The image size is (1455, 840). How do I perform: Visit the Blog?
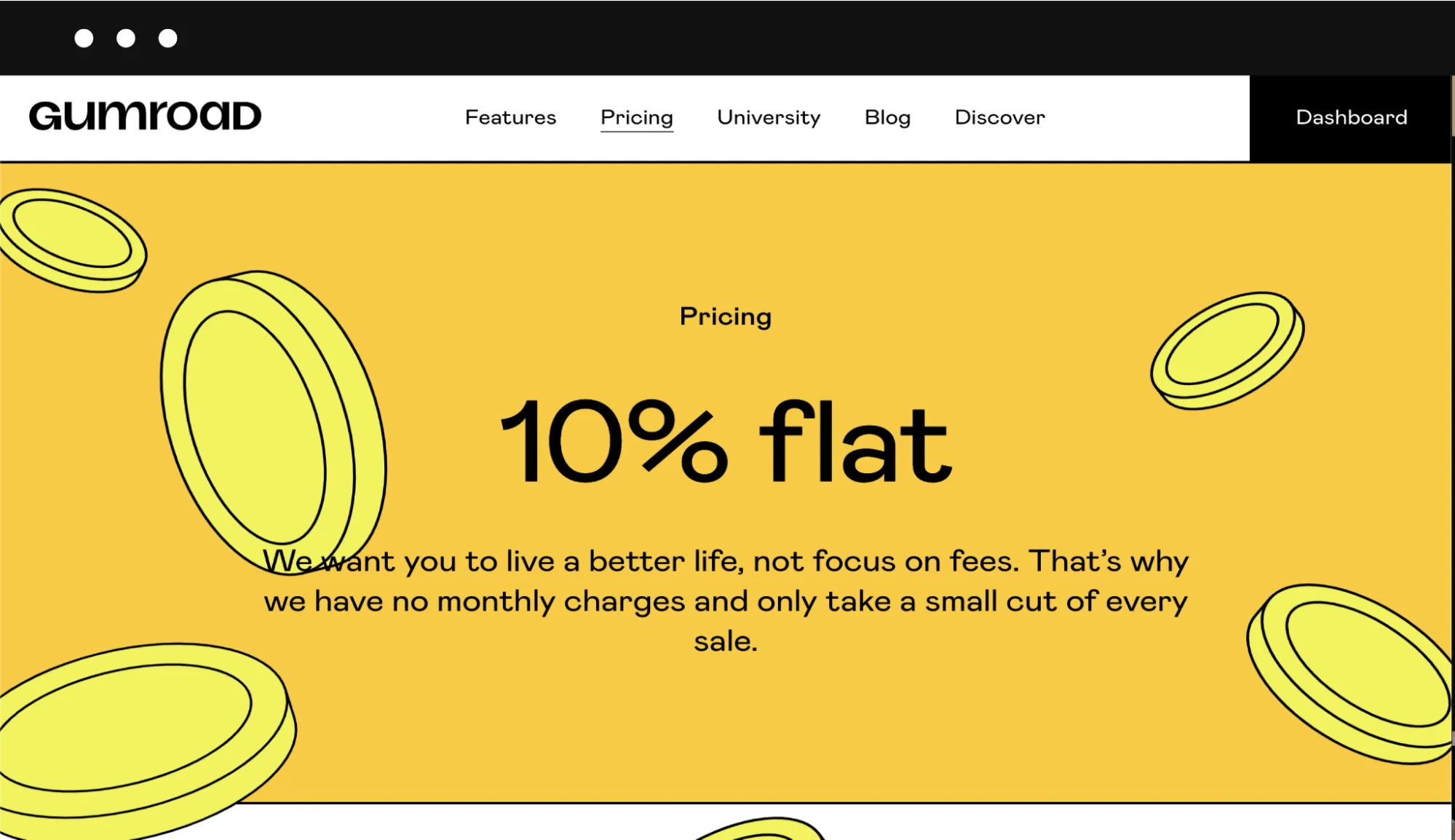pos(887,117)
